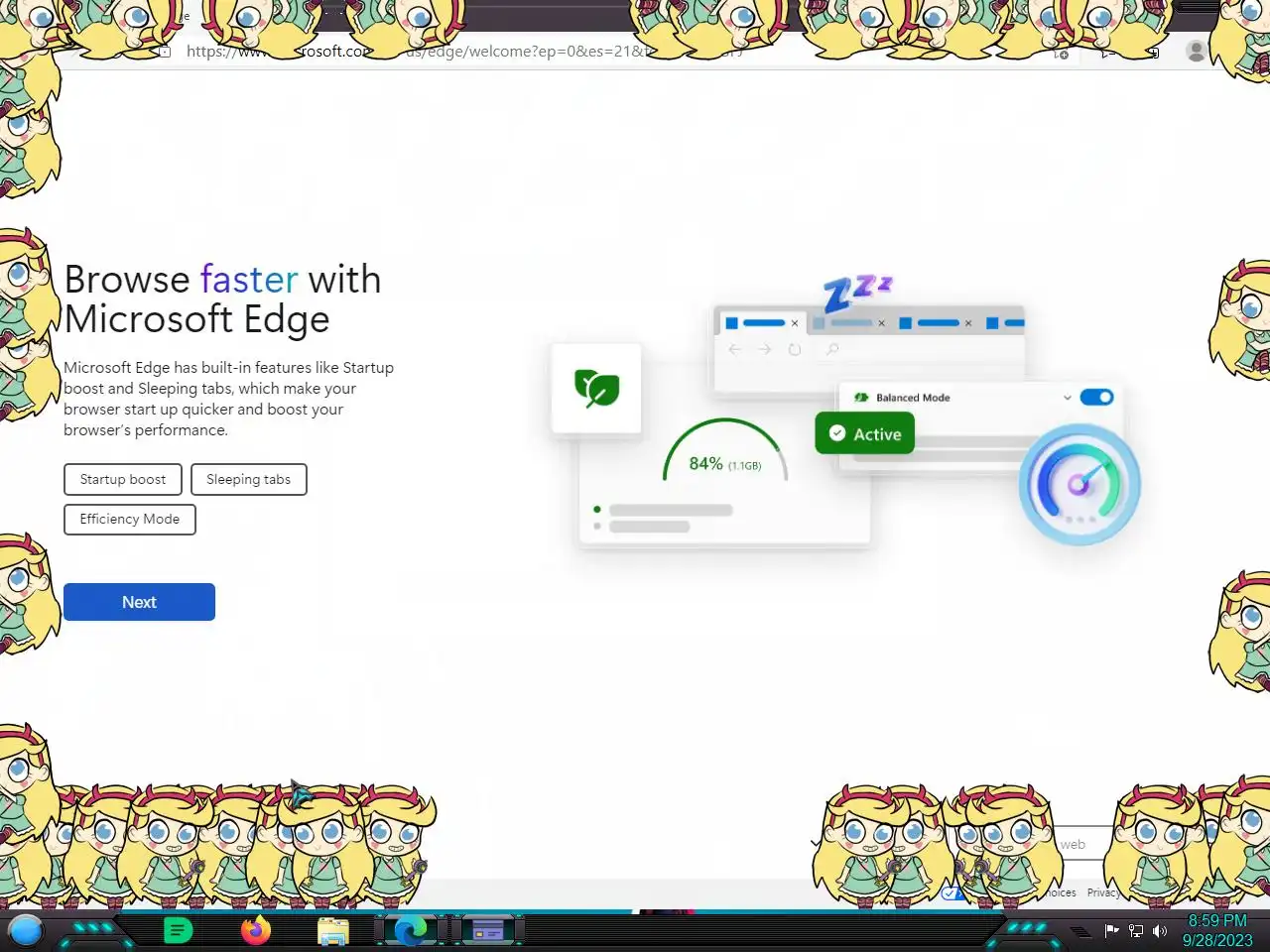Open the browser profile avatar icon

pos(1197,52)
